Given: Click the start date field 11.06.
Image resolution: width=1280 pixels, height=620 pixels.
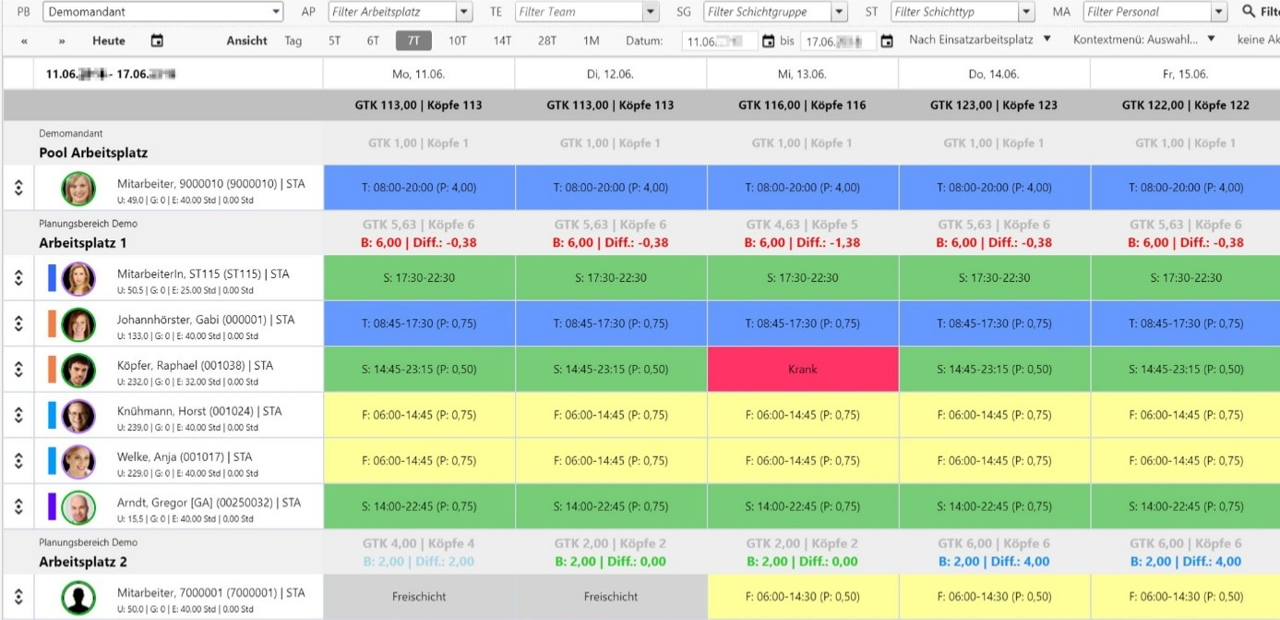Looking at the screenshot, I should [x=720, y=42].
